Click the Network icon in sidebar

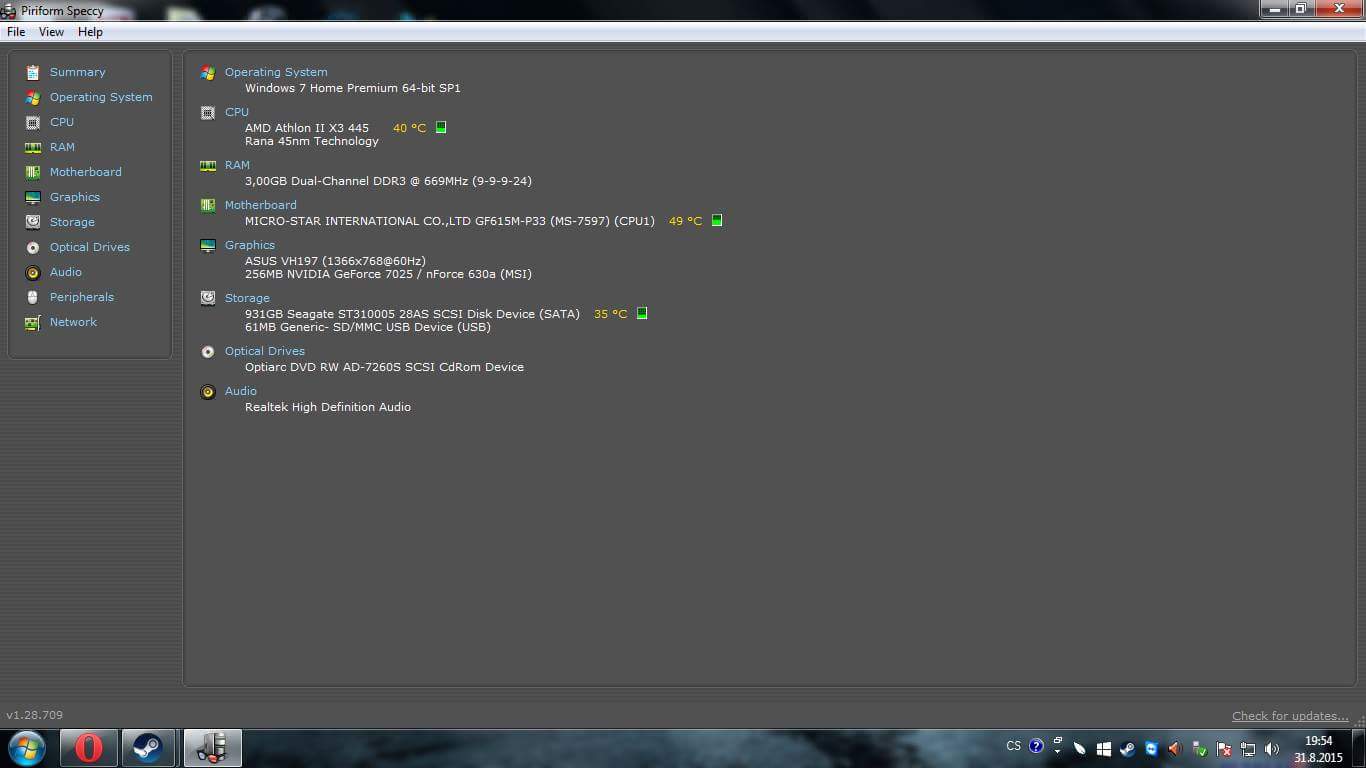click(x=33, y=322)
